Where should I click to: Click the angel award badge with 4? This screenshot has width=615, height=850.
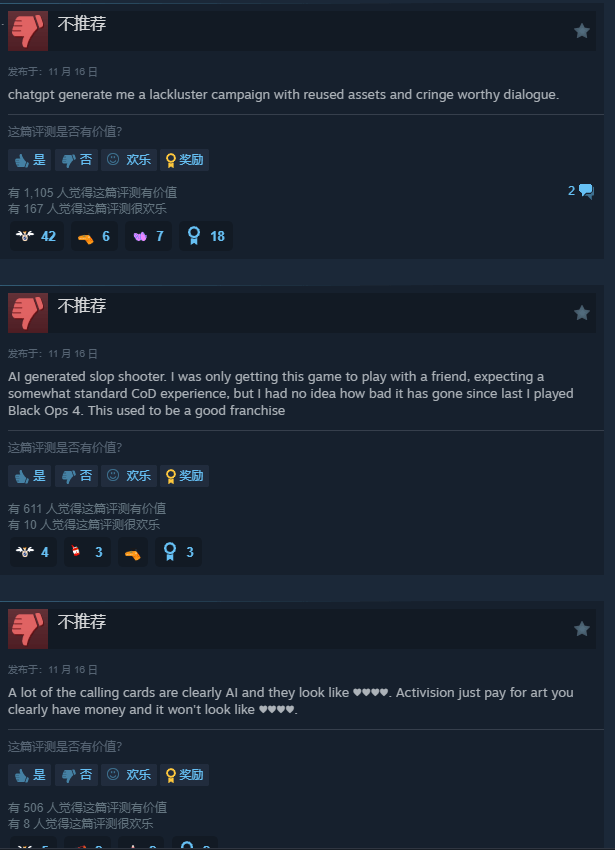(x=33, y=552)
